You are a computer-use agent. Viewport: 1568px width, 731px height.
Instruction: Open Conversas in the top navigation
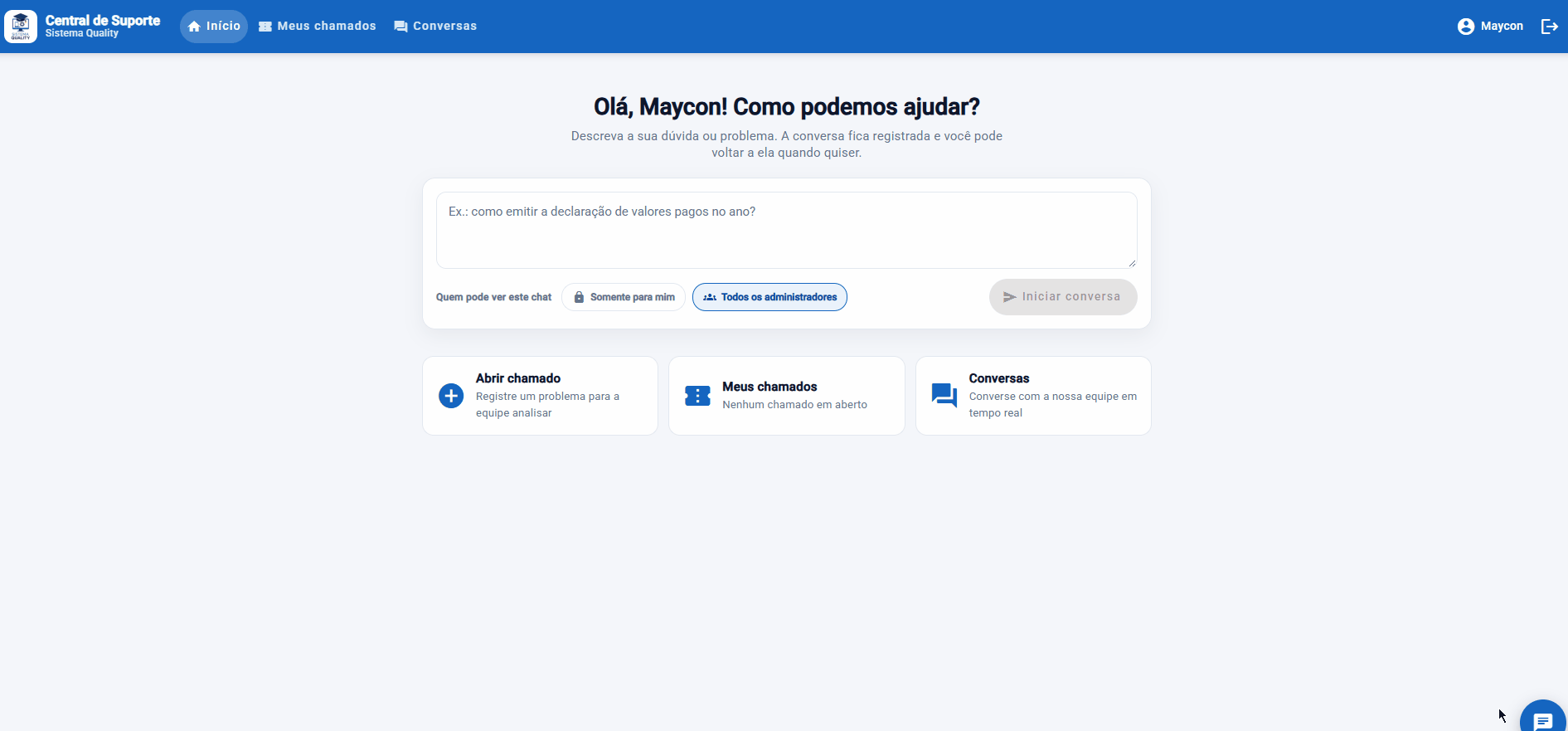(x=435, y=27)
